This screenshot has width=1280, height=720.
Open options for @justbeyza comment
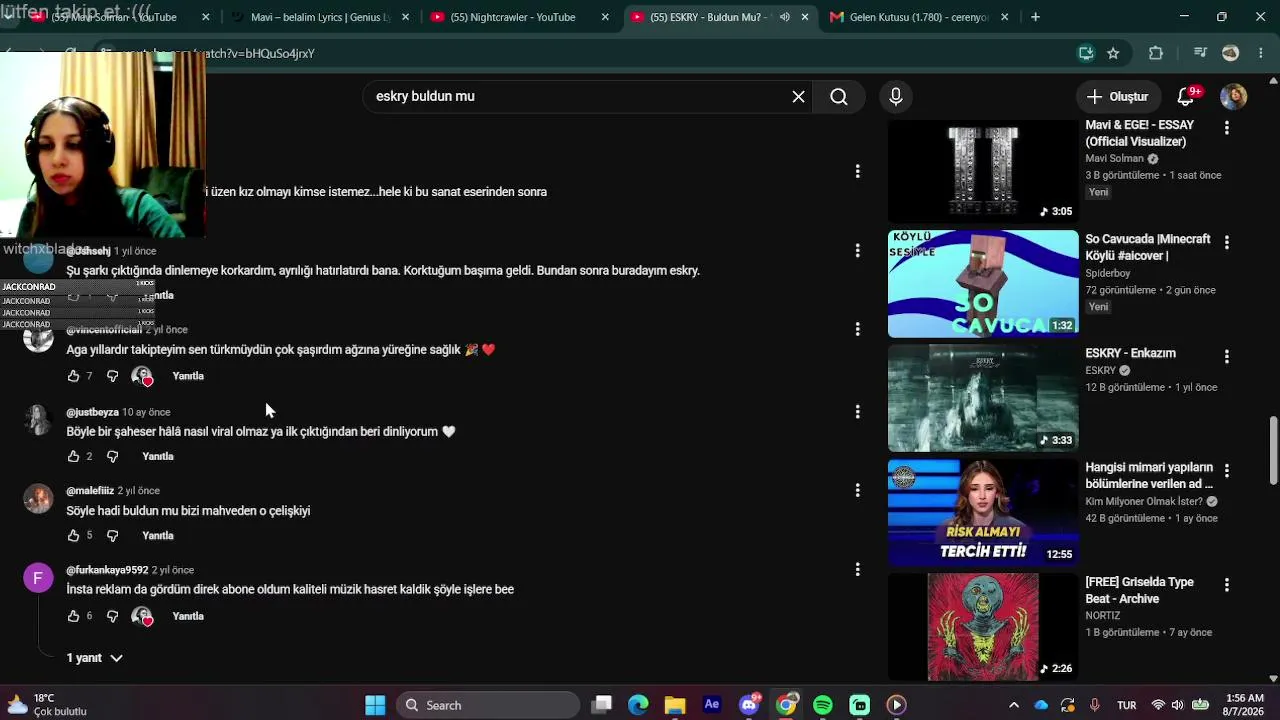pyautogui.click(x=857, y=412)
